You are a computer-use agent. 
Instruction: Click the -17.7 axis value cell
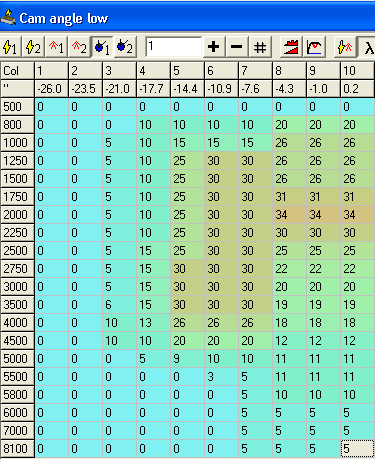coord(154,89)
